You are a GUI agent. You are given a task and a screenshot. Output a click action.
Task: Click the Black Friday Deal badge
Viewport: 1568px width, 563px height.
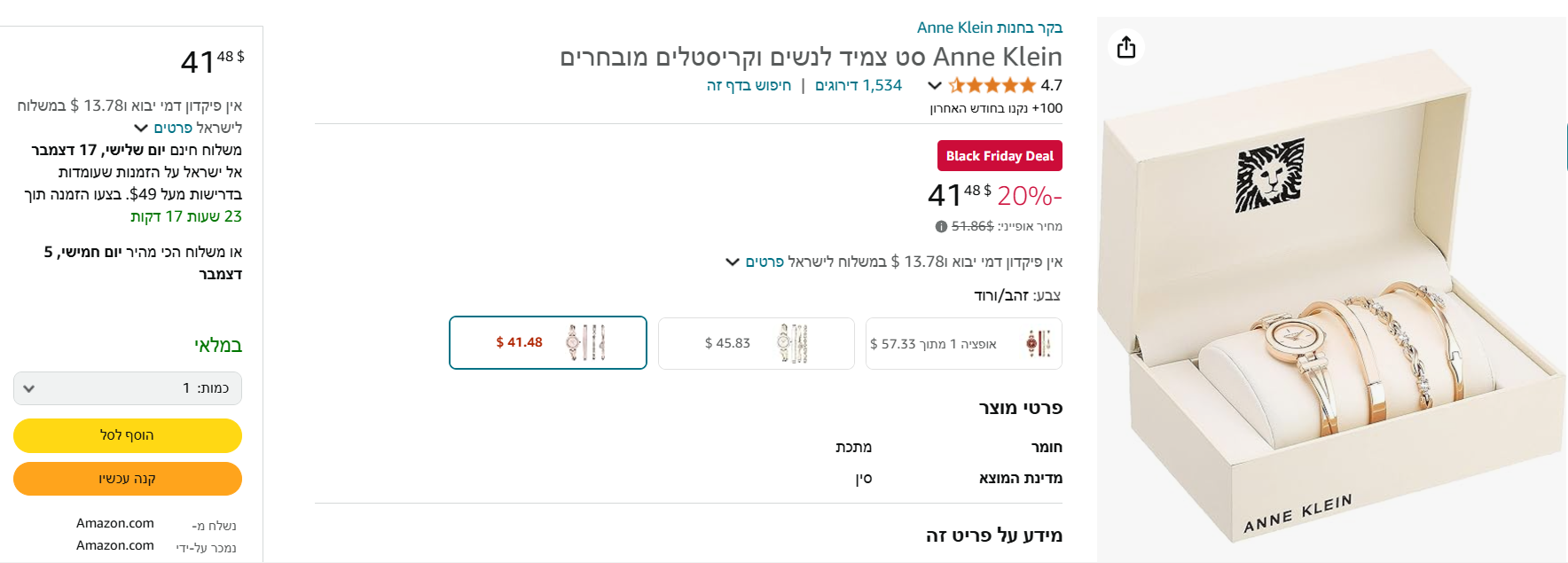point(1000,156)
